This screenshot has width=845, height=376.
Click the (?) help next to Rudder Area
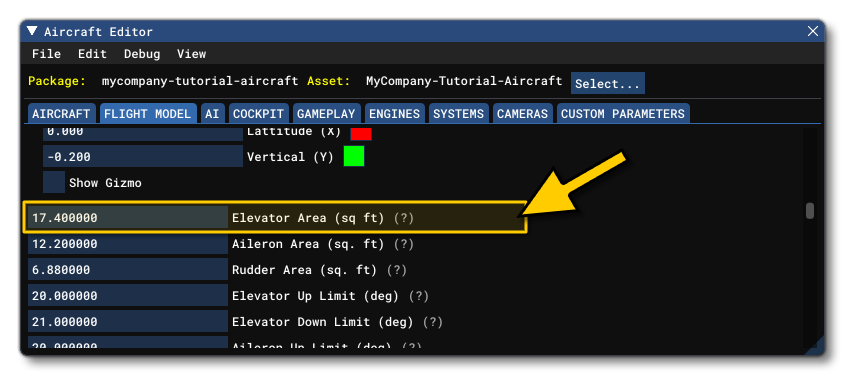pyautogui.click(x=397, y=270)
